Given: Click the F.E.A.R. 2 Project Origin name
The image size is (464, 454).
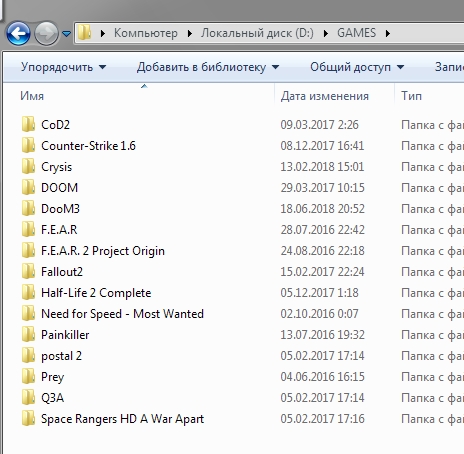Looking at the screenshot, I should coord(103,251).
